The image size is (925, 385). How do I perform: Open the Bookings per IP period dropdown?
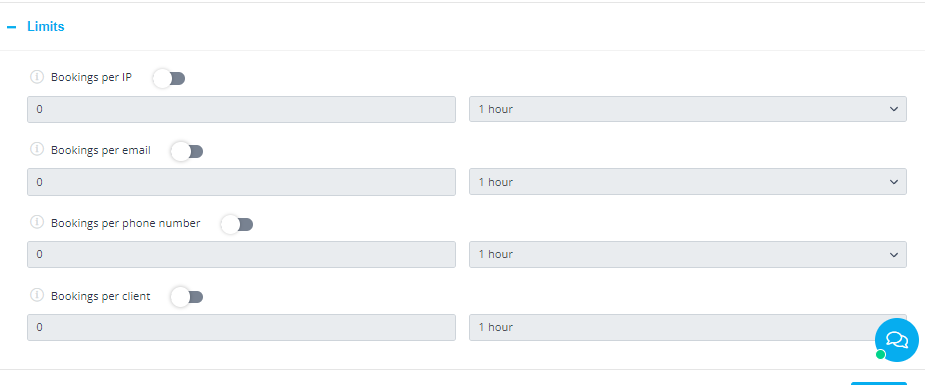click(x=687, y=109)
